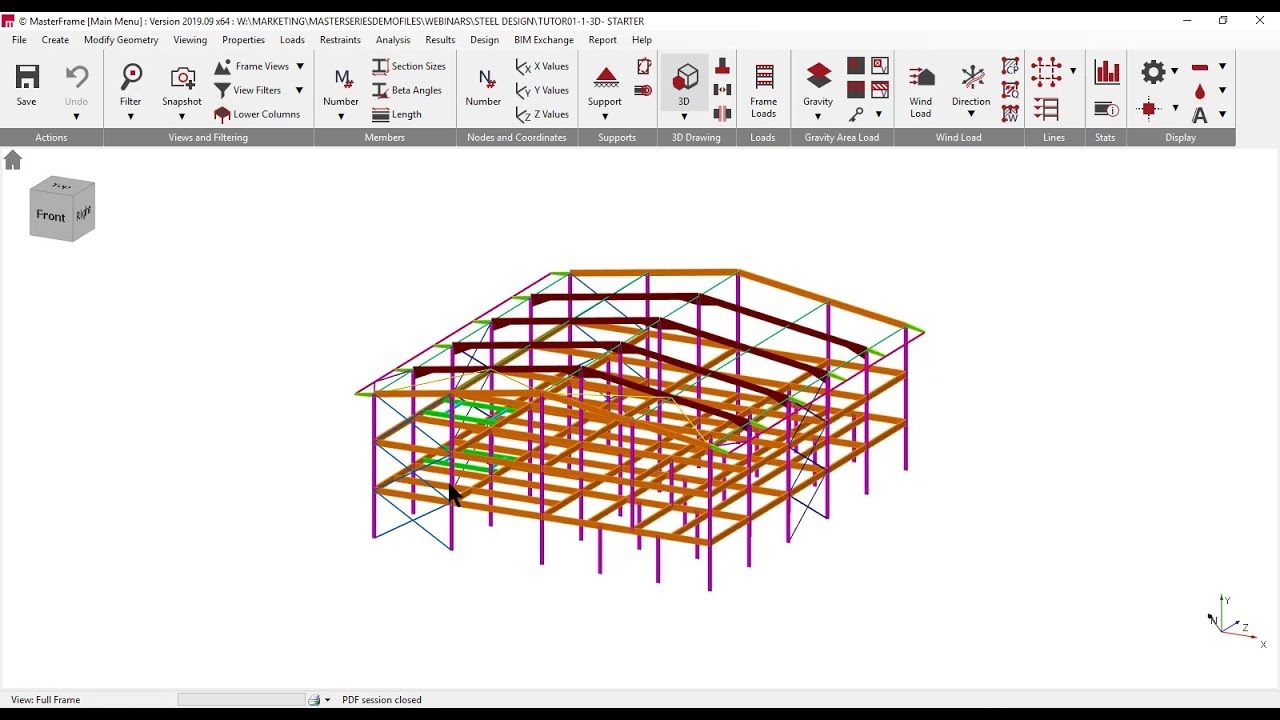The height and width of the screenshot is (720, 1280).
Task: Click the wind Direction icon
Action: [x=972, y=77]
